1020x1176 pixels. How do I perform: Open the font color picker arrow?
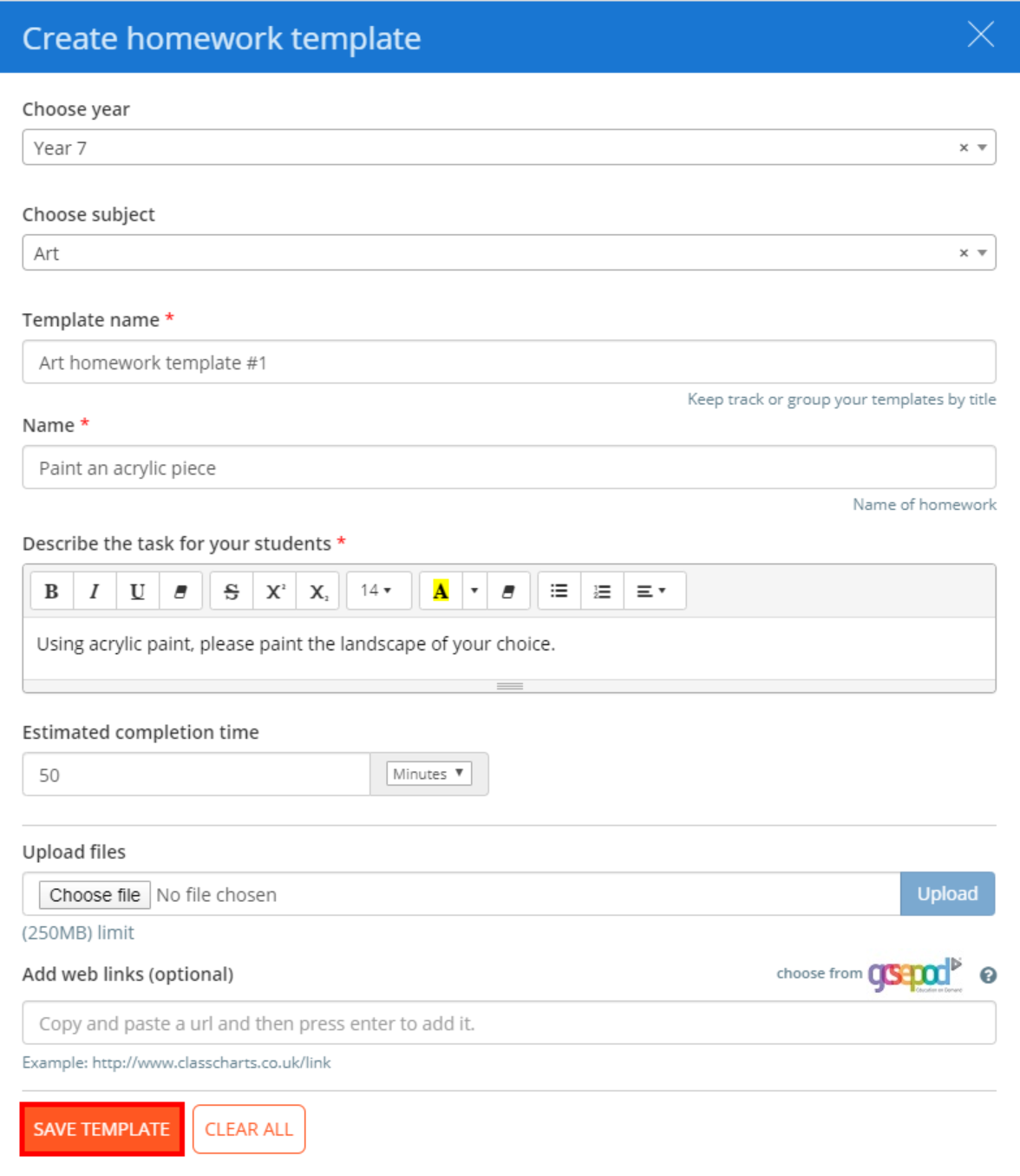(x=474, y=591)
